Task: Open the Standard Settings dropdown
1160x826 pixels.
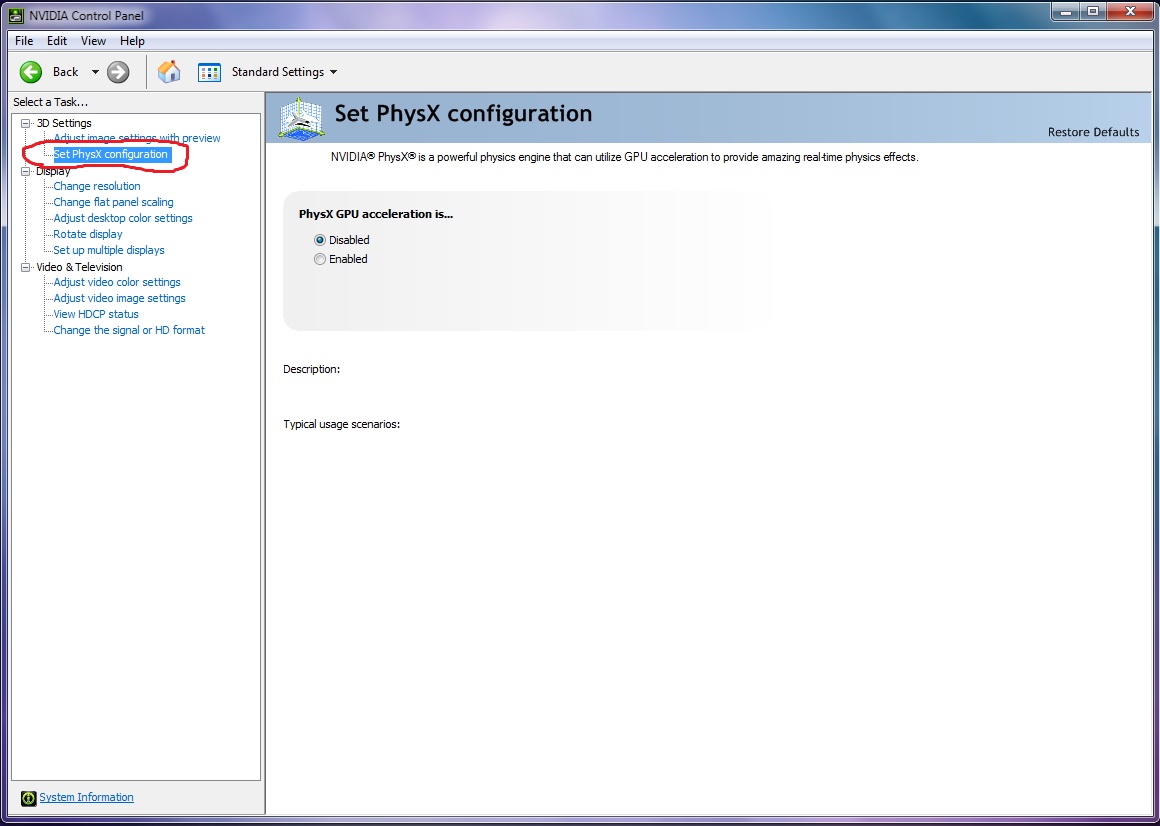Action: [284, 72]
